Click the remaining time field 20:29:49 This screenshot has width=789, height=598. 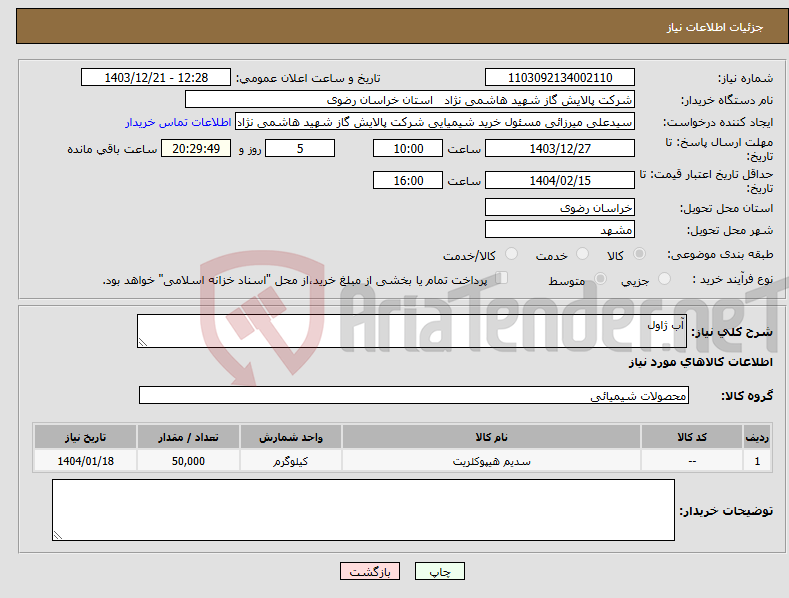196,148
